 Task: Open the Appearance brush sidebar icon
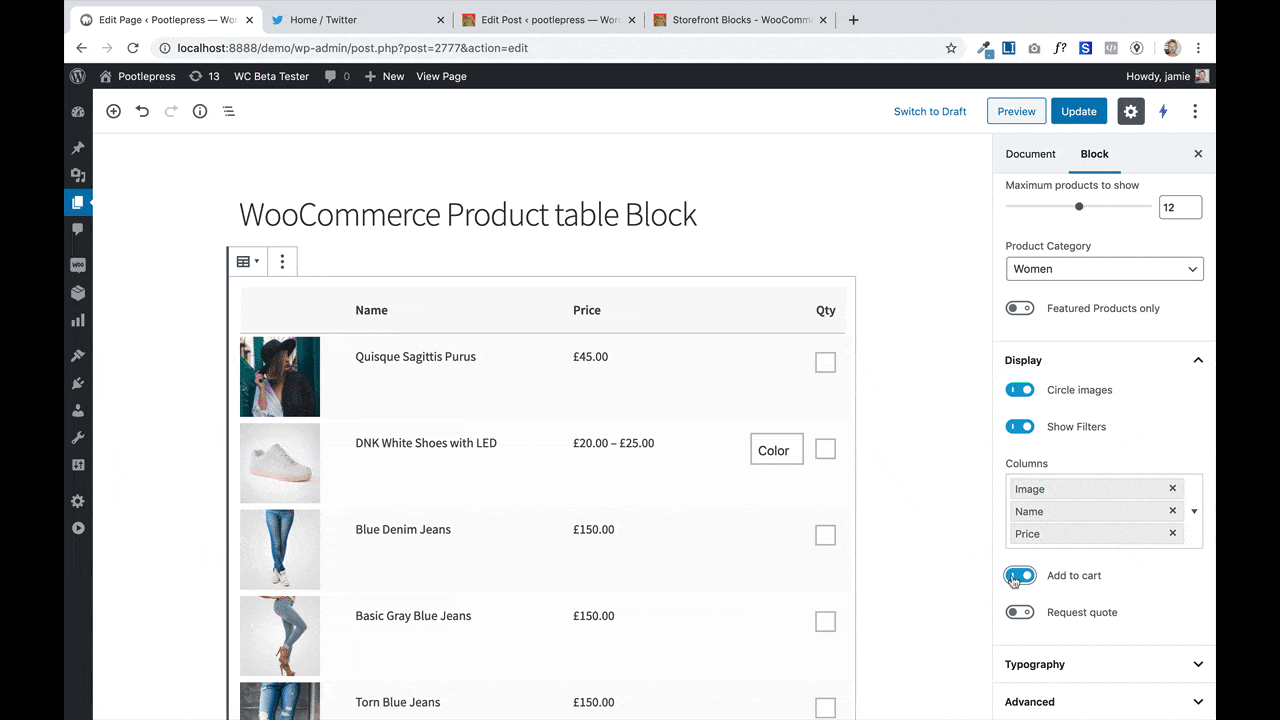tap(78, 356)
